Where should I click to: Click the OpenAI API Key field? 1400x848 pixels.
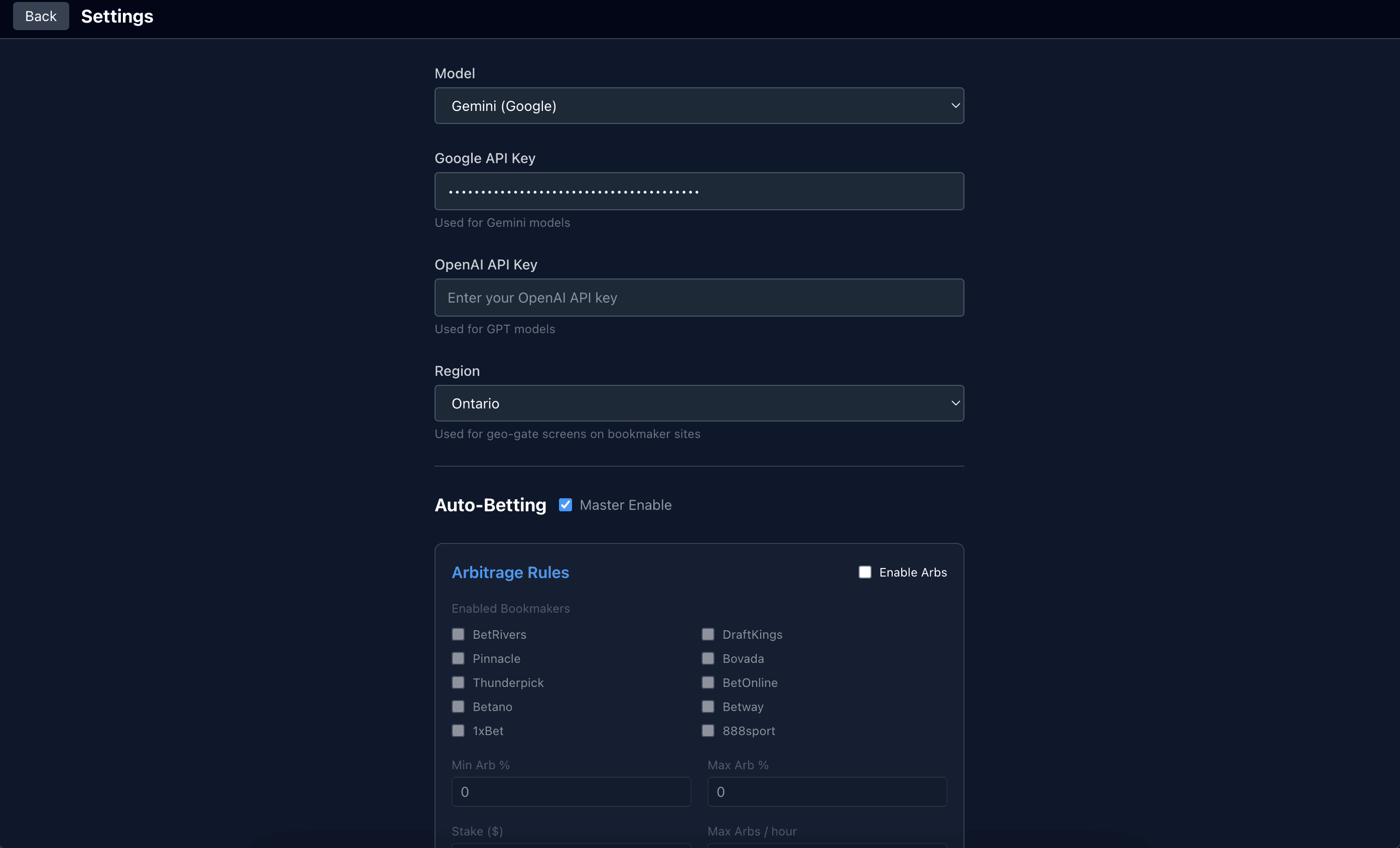pos(699,297)
